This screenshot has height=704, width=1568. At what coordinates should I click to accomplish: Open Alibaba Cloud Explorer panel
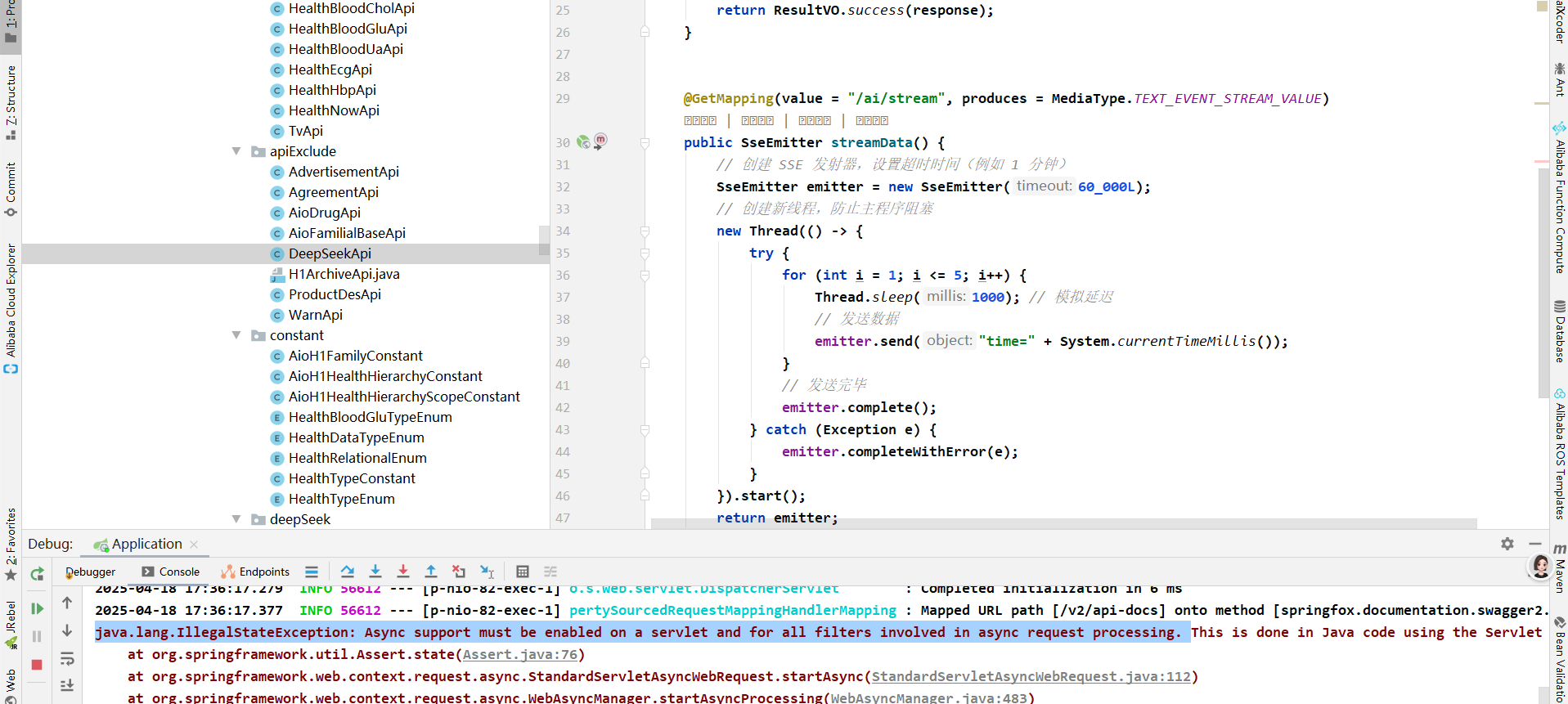point(11,308)
